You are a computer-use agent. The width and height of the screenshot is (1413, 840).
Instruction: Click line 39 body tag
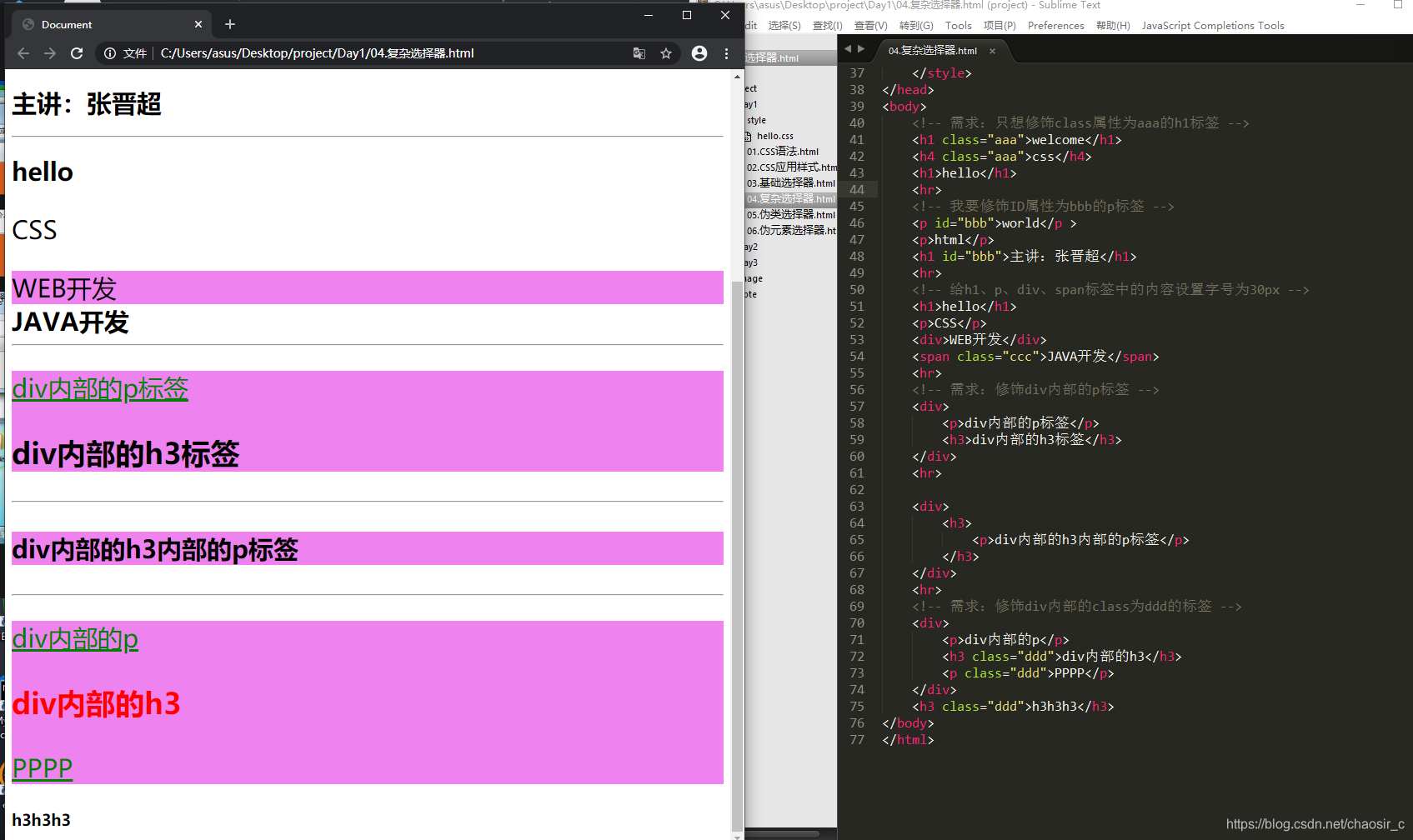tap(904, 107)
